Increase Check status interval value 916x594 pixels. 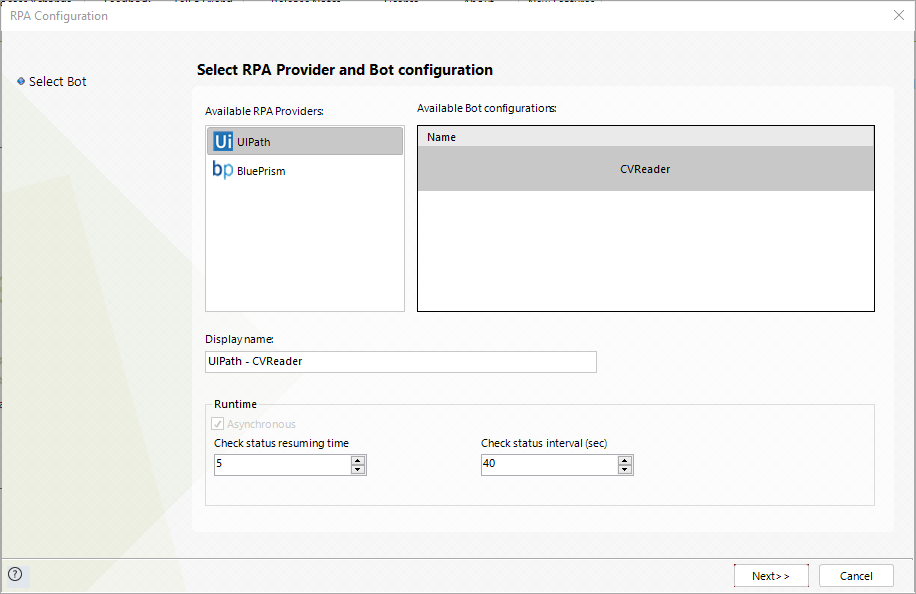(x=625, y=460)
